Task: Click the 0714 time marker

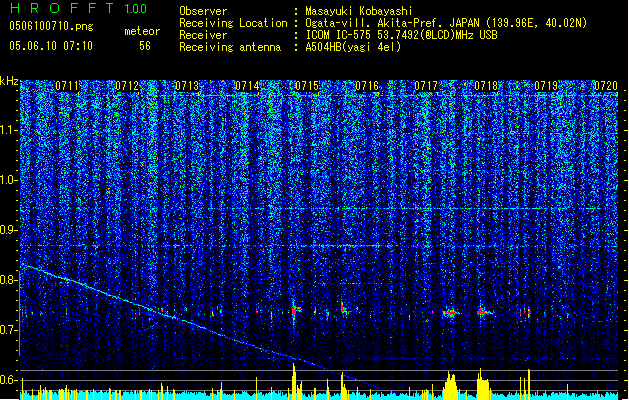Action: [247, 86]
